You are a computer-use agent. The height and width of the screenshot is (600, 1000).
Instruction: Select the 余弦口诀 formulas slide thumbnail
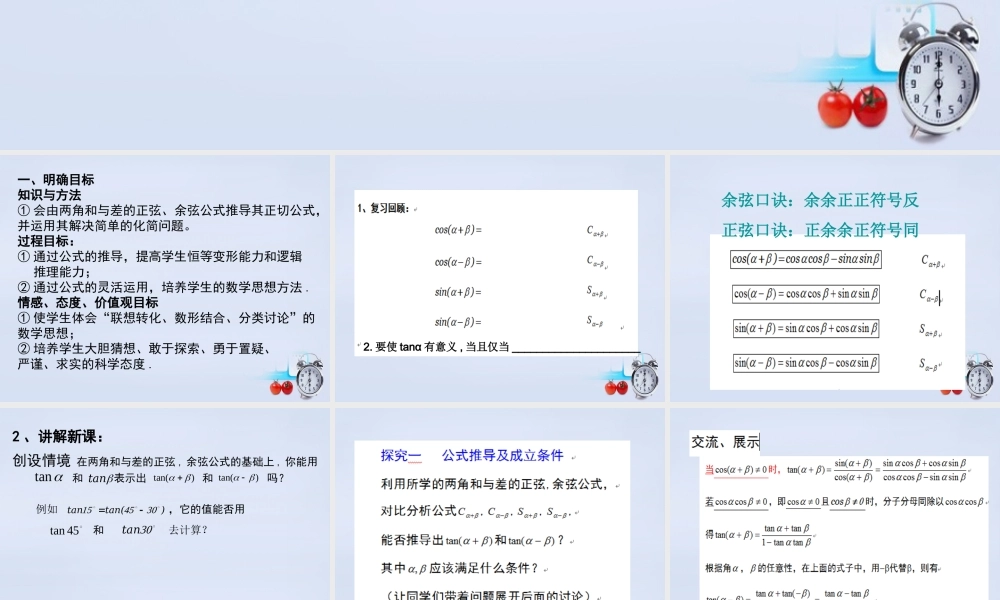835,279
